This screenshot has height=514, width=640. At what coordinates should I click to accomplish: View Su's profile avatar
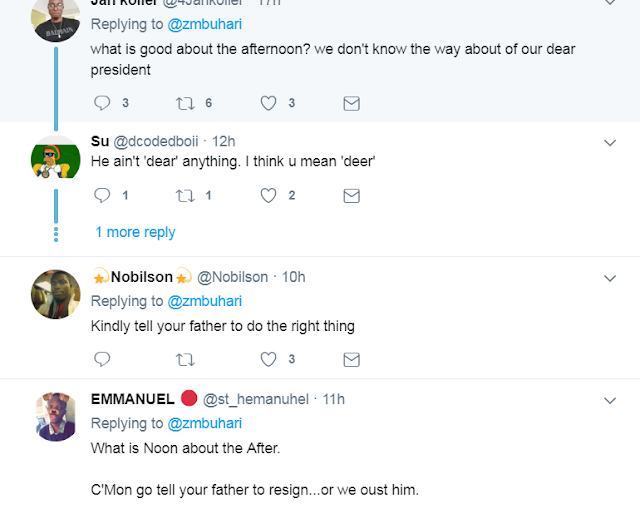click(56, 157)
